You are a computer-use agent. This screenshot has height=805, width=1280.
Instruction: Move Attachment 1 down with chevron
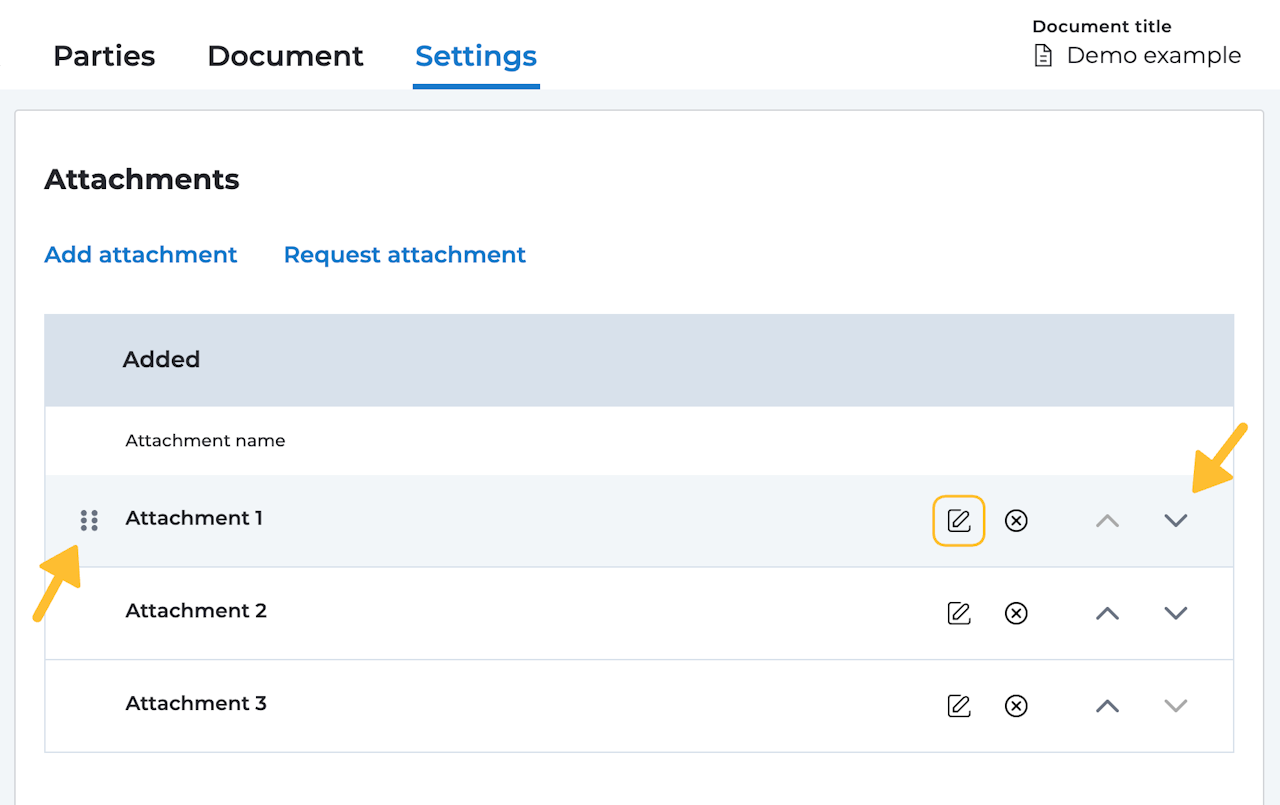pyautogui.click(x=1176, y=520)
